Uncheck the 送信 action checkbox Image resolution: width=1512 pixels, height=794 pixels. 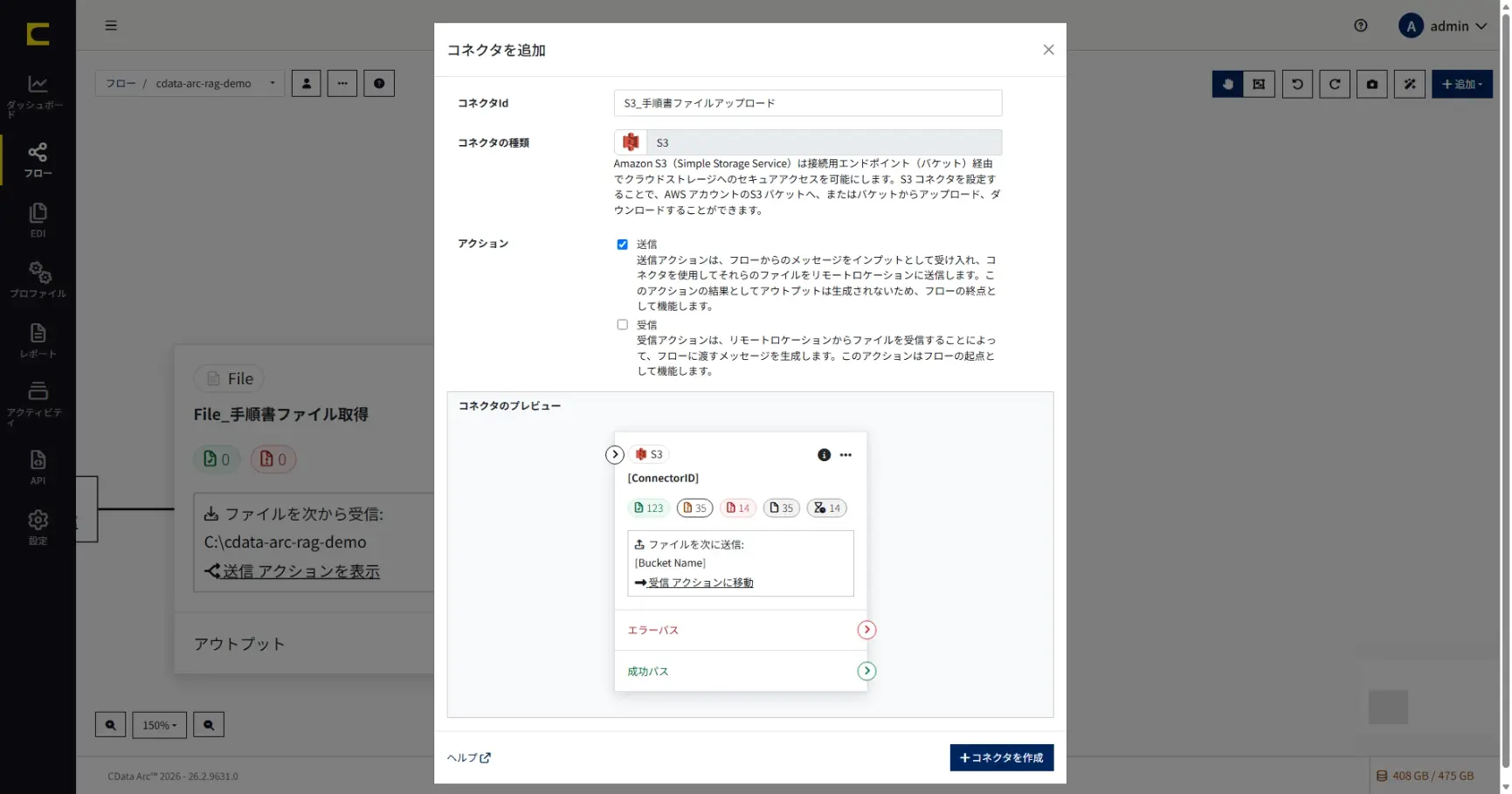[622, 245]
